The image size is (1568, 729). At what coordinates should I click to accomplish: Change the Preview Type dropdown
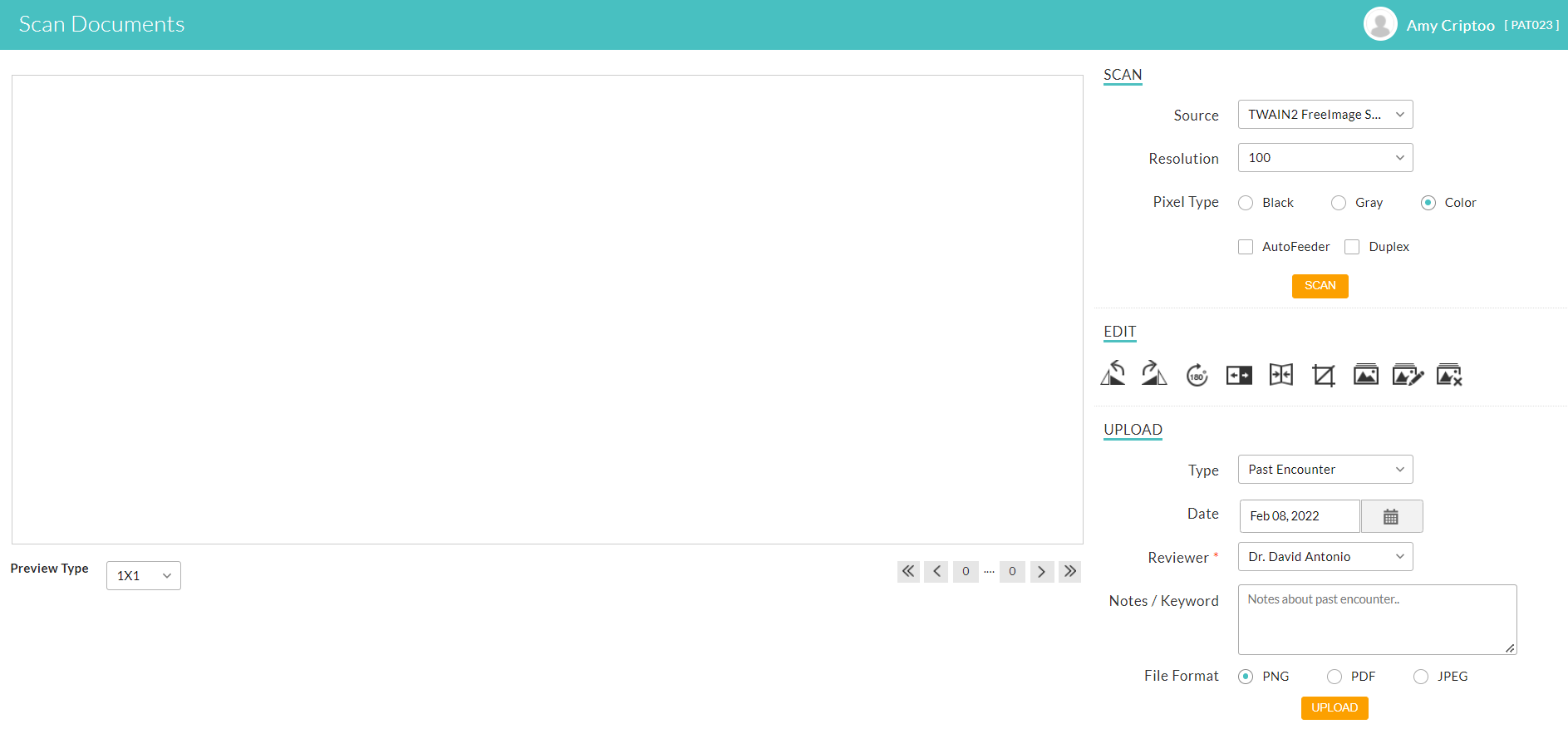click(144, 575)
